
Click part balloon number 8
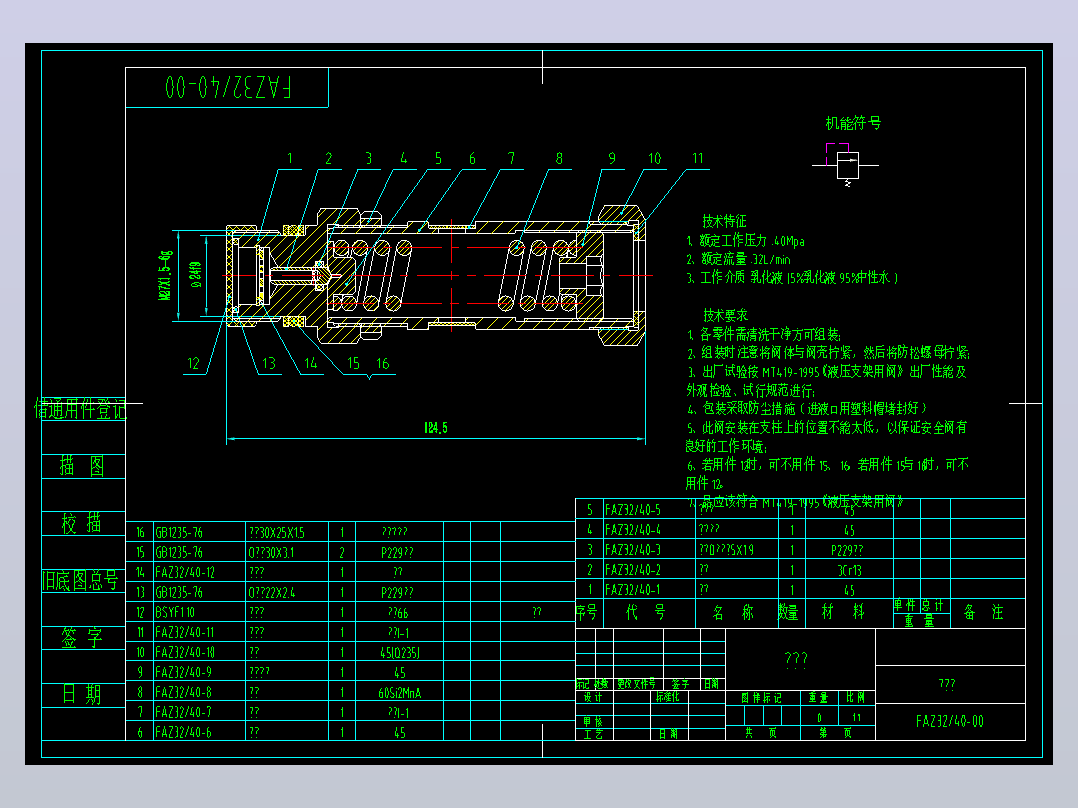click(559, 159)
